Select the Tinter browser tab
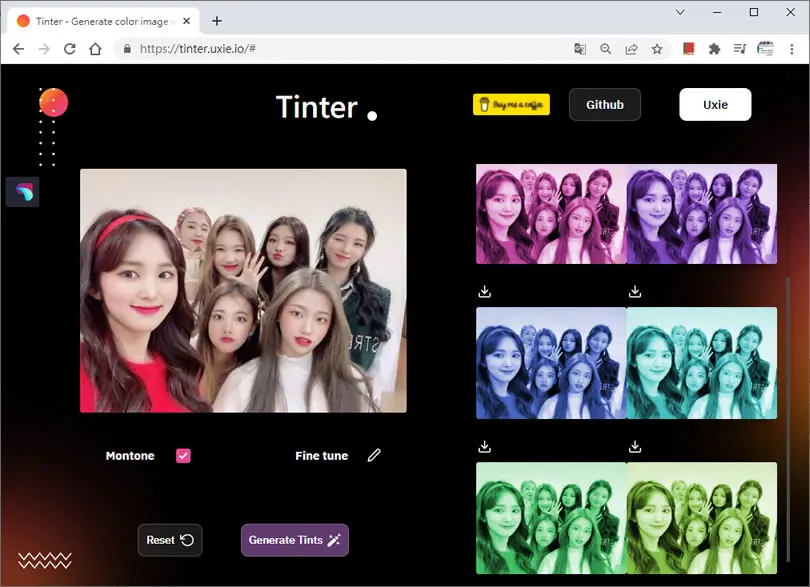Screen dimensions: 810x587 click(x=104, y=21)
